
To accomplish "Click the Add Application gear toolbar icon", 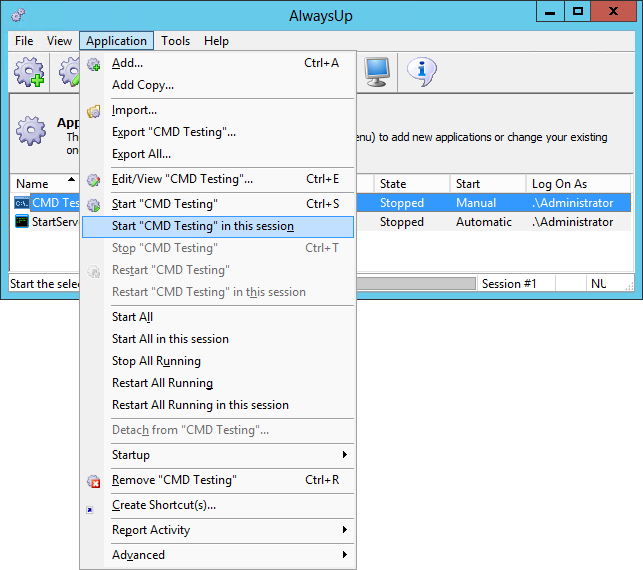I will (x=29, y=72).
